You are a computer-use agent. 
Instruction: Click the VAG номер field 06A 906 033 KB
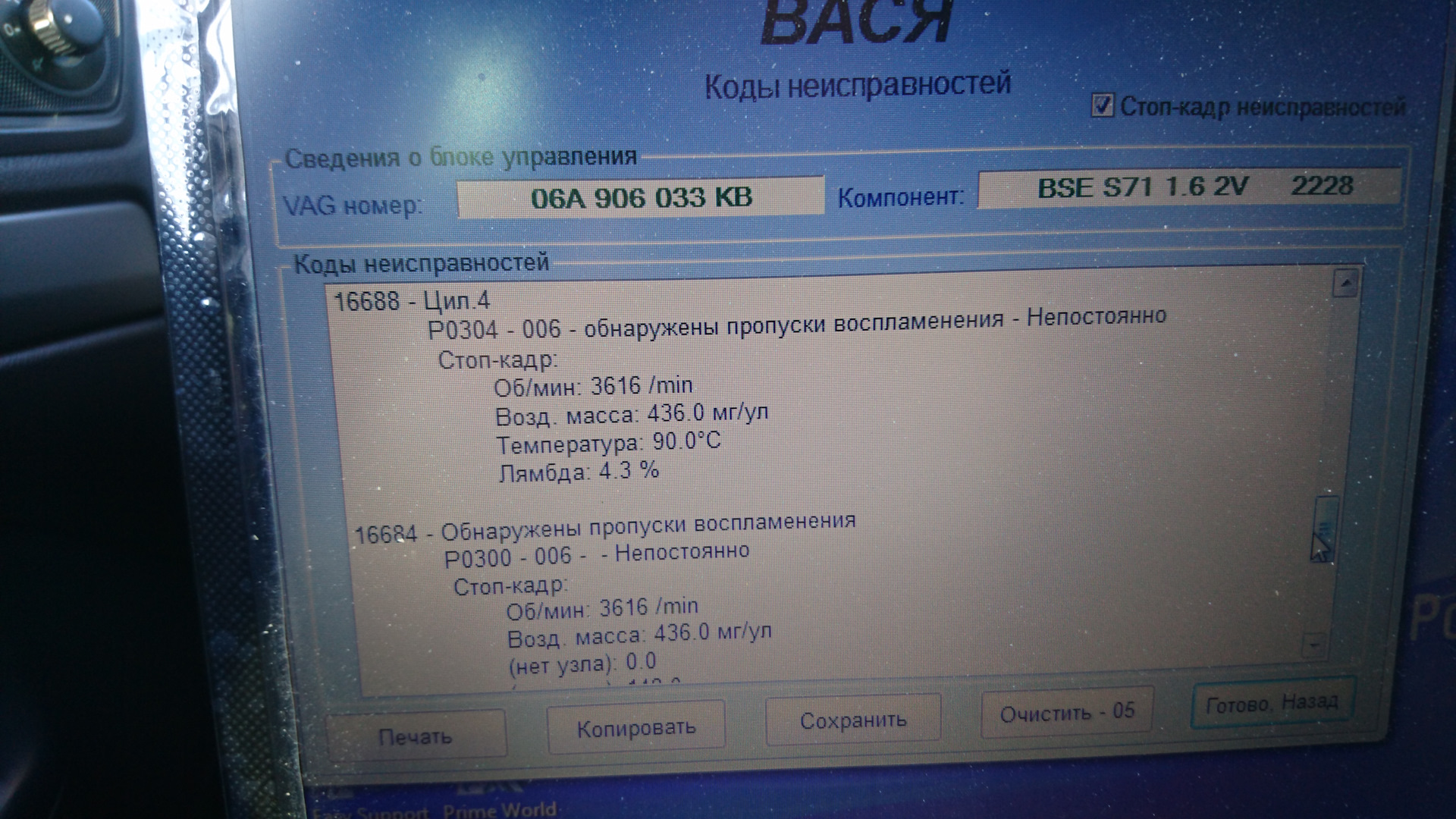coord(641,197)
